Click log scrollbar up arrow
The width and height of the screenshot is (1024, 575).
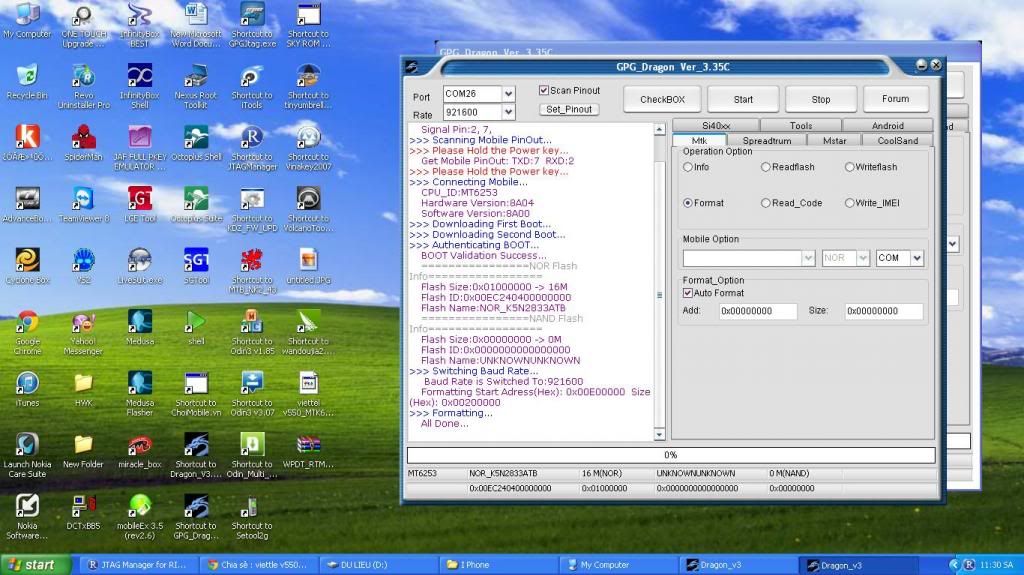[x=659, y=129]
